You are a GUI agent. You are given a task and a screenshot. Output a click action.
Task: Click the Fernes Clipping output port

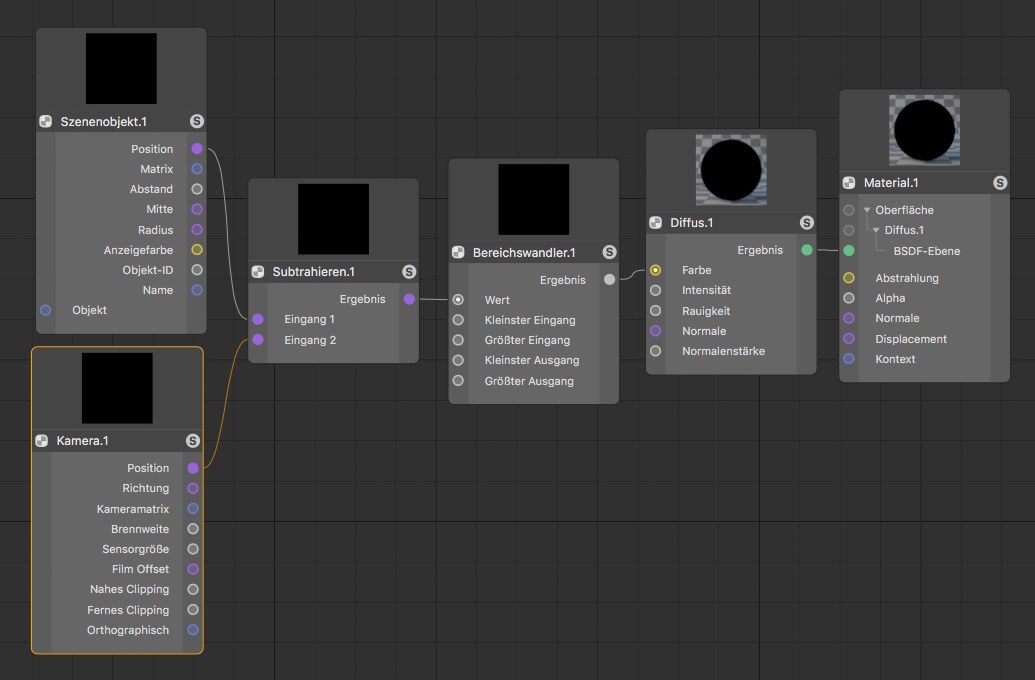coord(193,610)
